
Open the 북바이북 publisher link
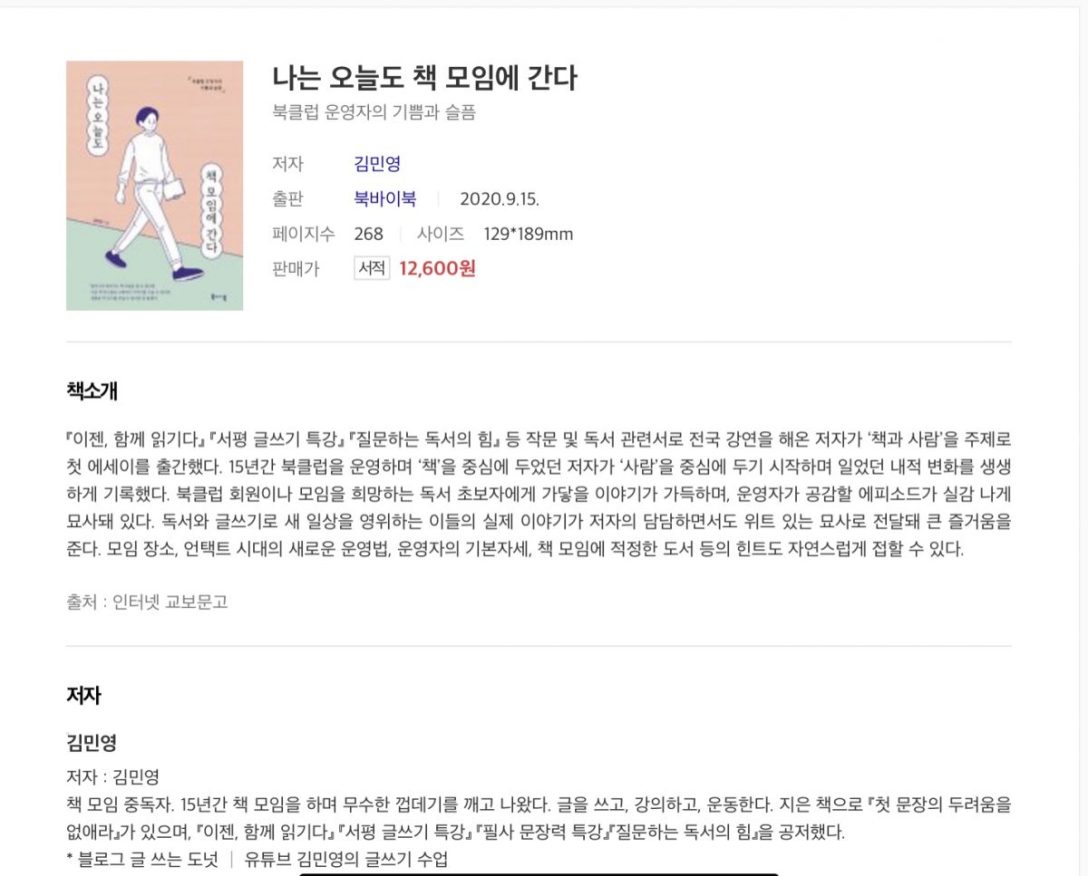(x=385, y=199)
